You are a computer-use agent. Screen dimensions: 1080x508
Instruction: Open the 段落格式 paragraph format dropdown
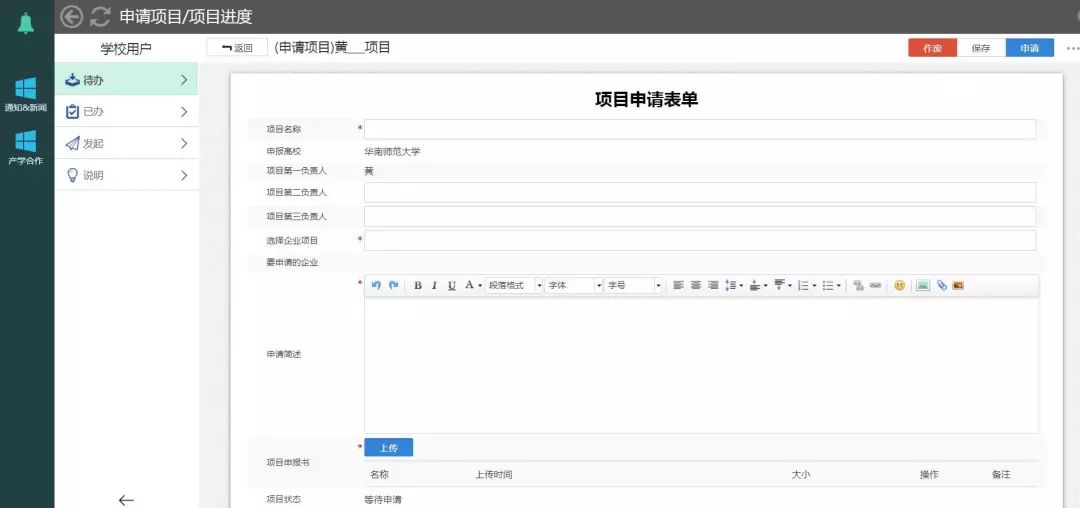514,285
